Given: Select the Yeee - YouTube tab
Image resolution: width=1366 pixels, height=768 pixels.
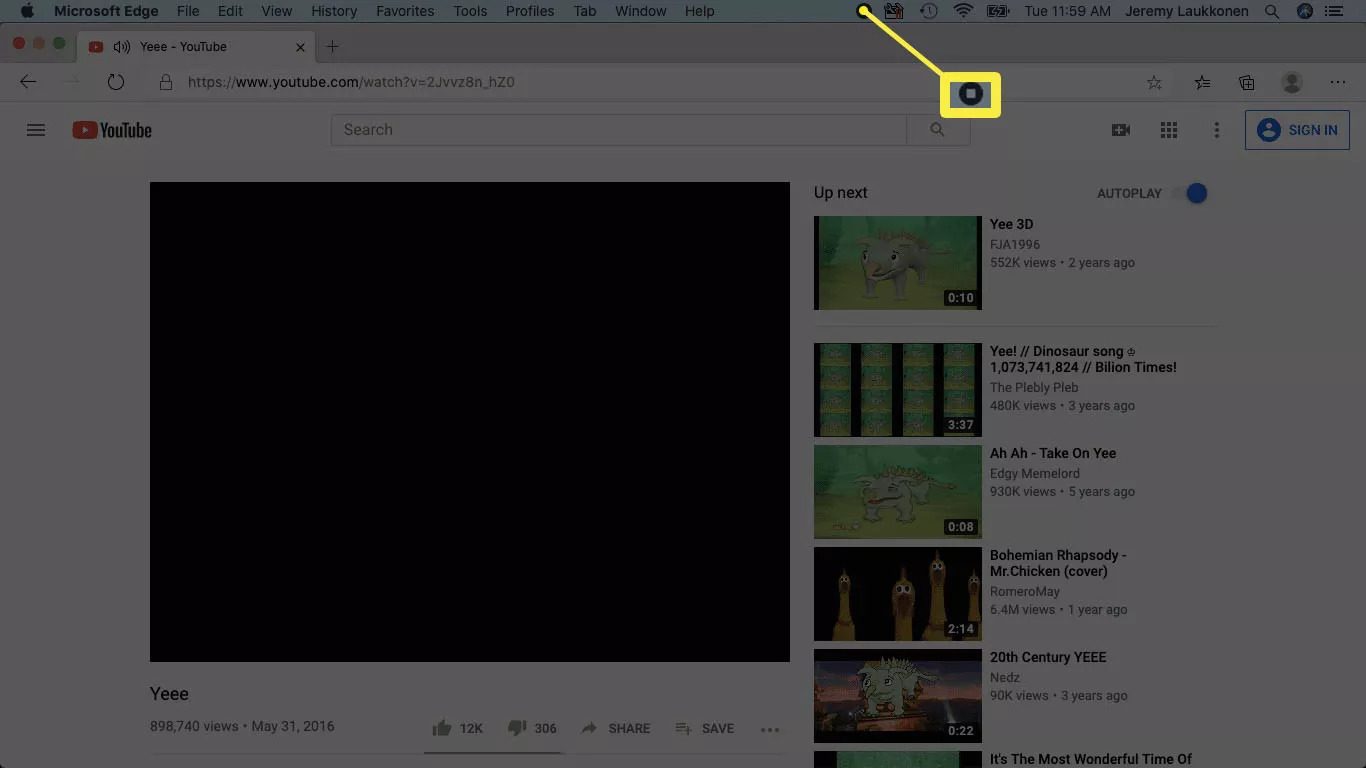Looking at the screenshot, I should (183, 47).
